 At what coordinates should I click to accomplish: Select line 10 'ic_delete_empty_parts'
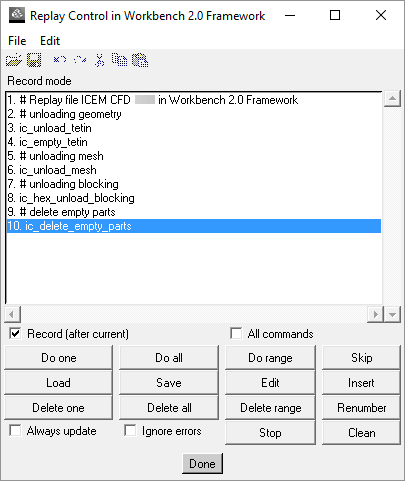coord(194,226)
